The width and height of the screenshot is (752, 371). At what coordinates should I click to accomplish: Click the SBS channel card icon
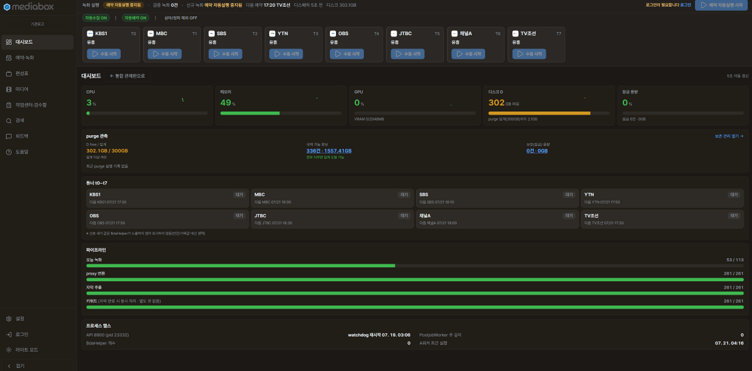tap(212, 34)
